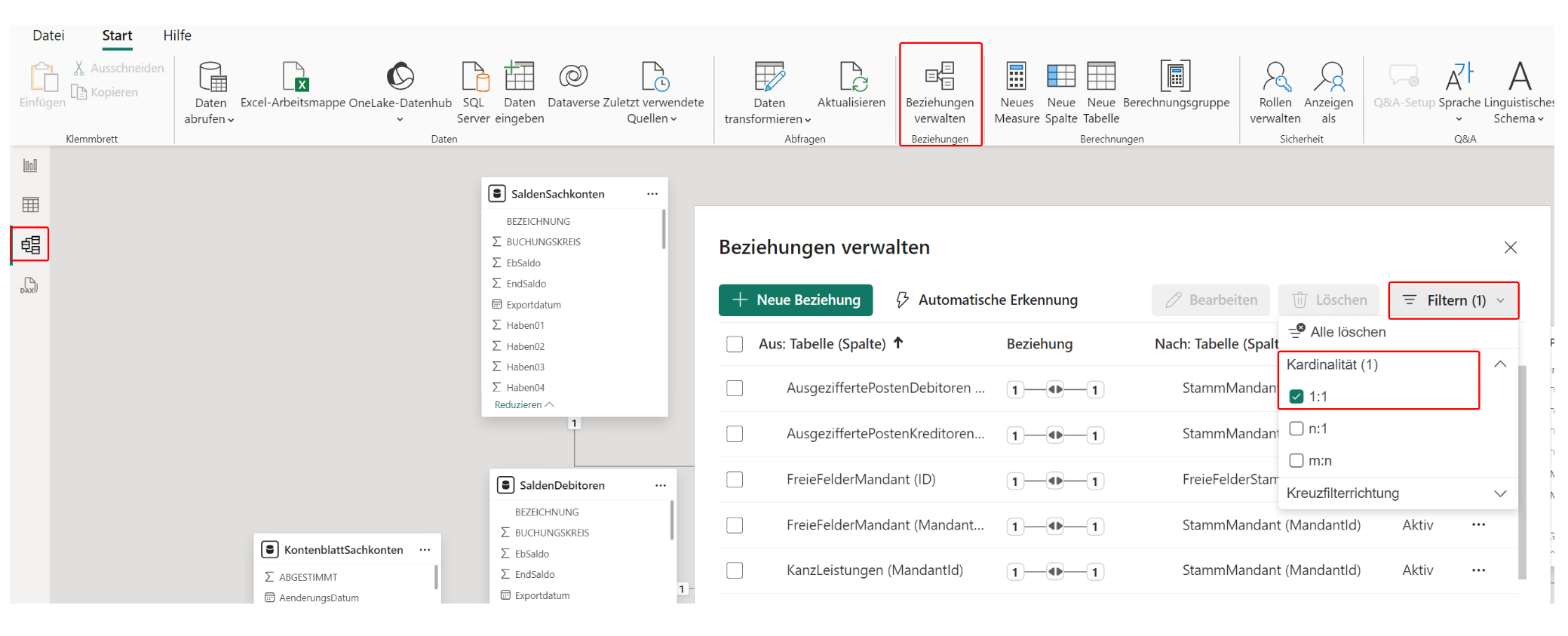The image size is (1568, 636).
Task: Open more options for SaldenSachkonten table
Action: pyautogui.click(x=652, y=194)
